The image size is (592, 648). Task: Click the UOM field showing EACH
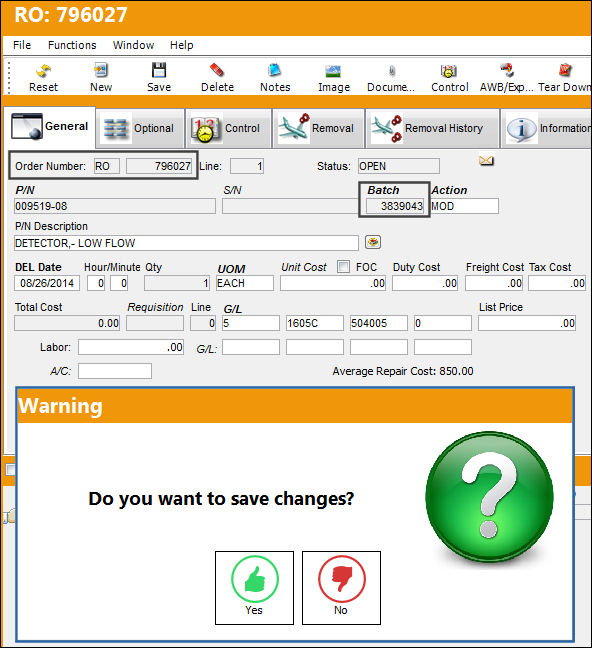(245, 283)
